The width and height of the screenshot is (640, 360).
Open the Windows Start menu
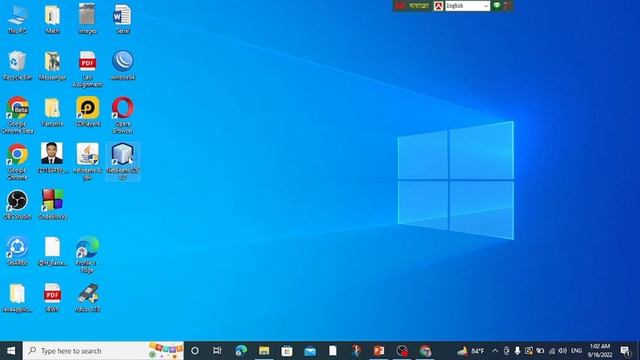(x=11, y=351)
